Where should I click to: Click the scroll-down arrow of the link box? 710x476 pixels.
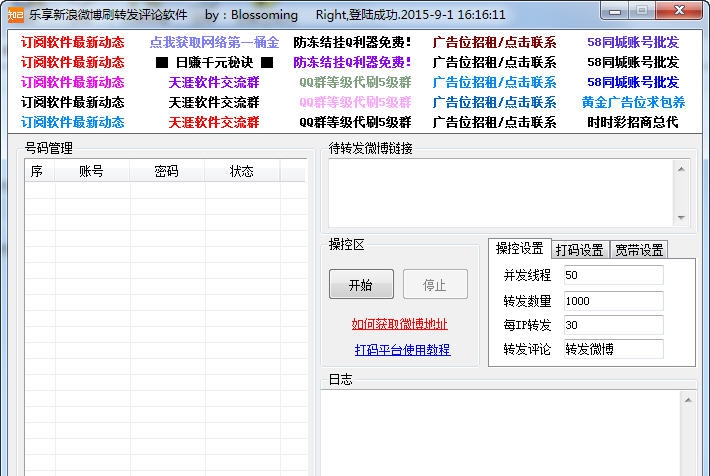coord(681,218)
